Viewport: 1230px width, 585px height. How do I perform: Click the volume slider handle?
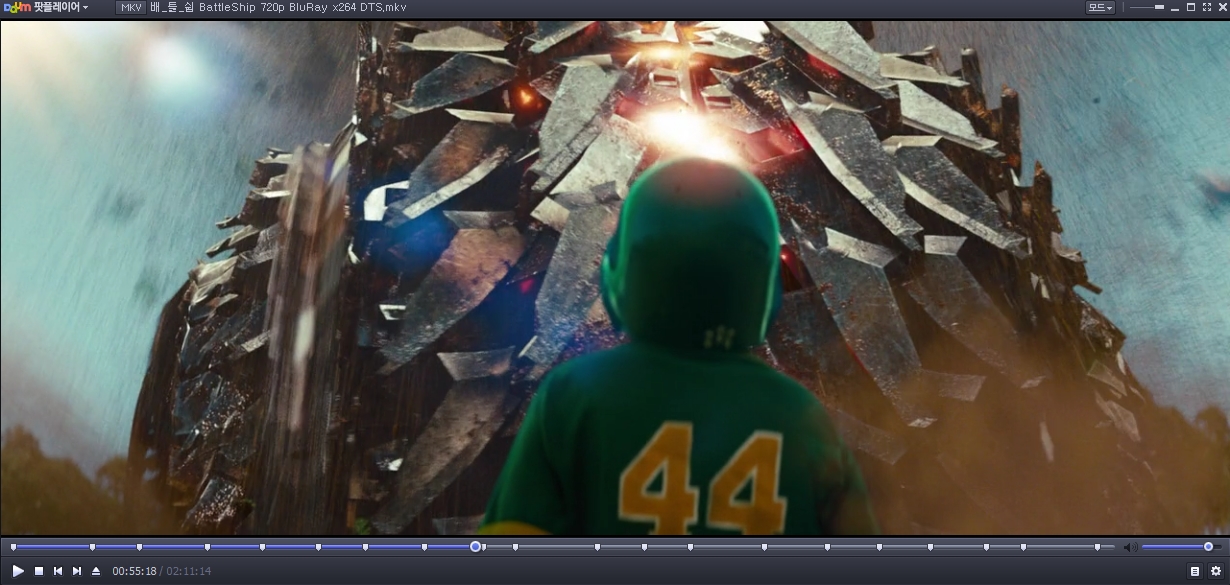1208,547
